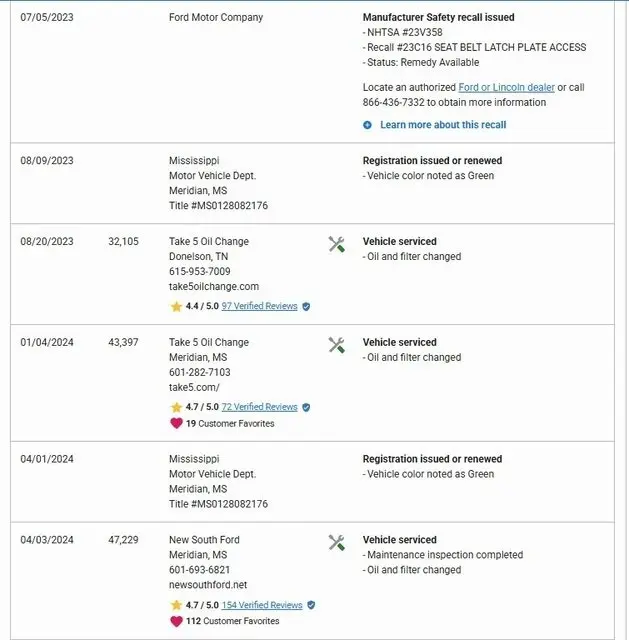Open 154 Verified Reviews link

point(262,605)
